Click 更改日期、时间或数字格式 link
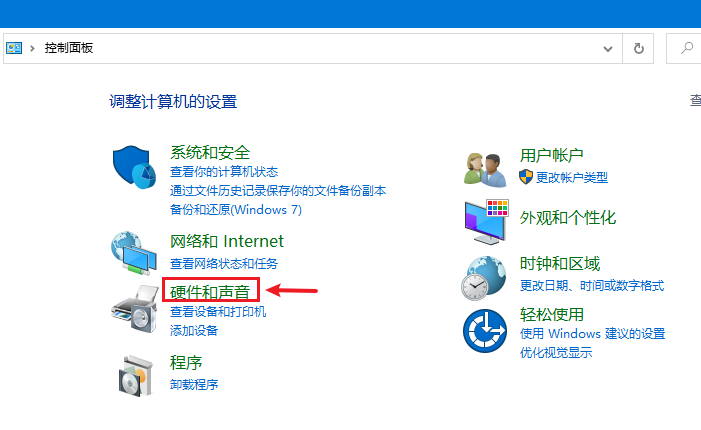Screen dimensions: 701x430 pos(592,285)
